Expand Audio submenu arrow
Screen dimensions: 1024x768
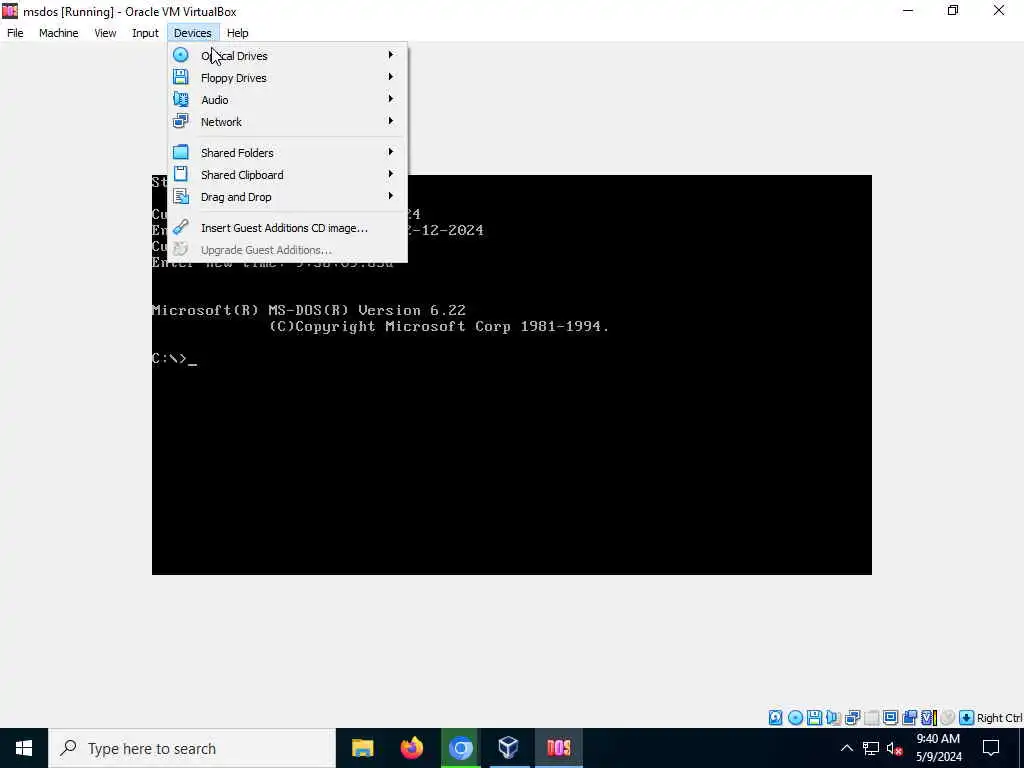pyautogui.click(x=391, y=99)
